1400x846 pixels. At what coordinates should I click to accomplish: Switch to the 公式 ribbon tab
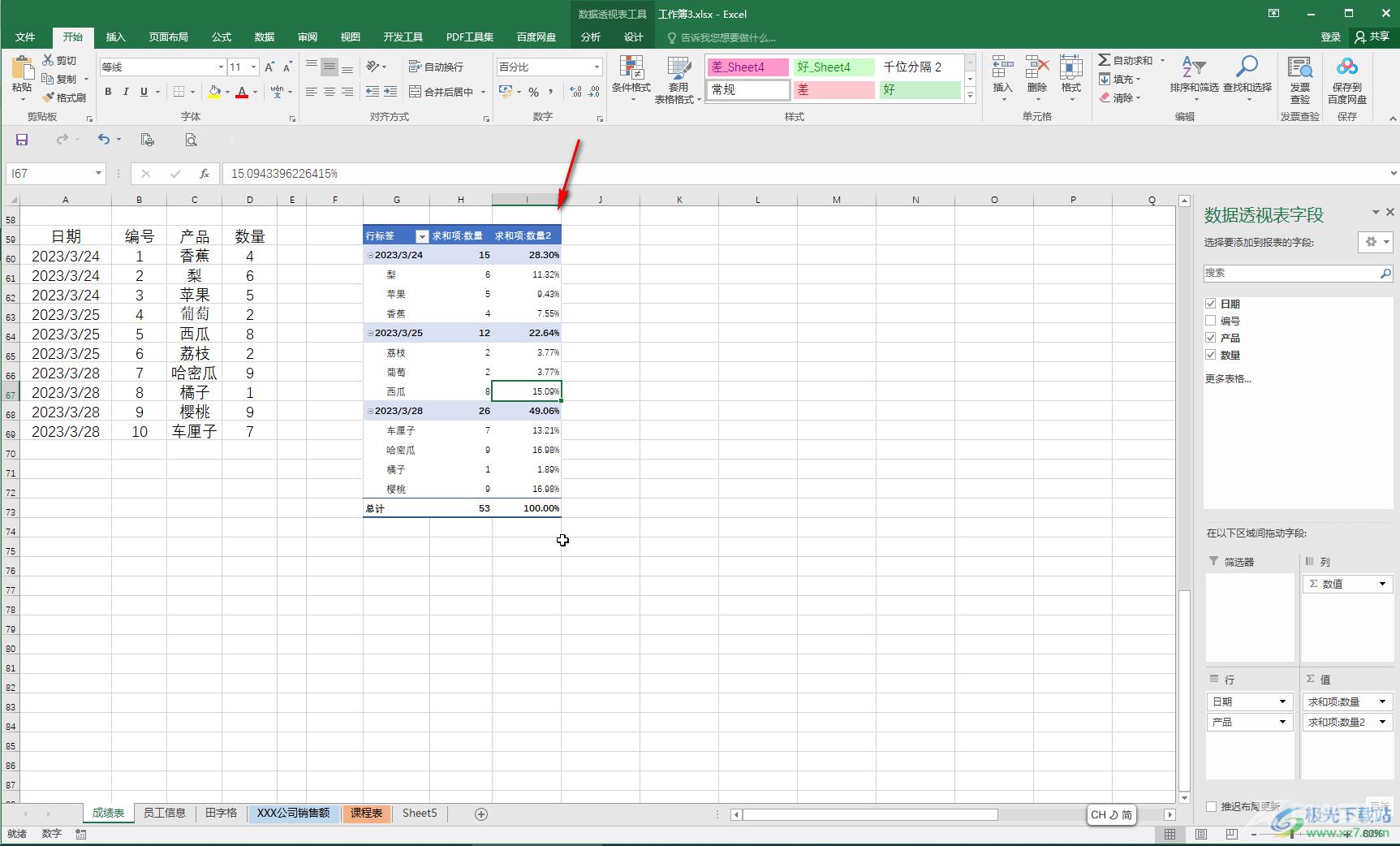click(221, 37)
